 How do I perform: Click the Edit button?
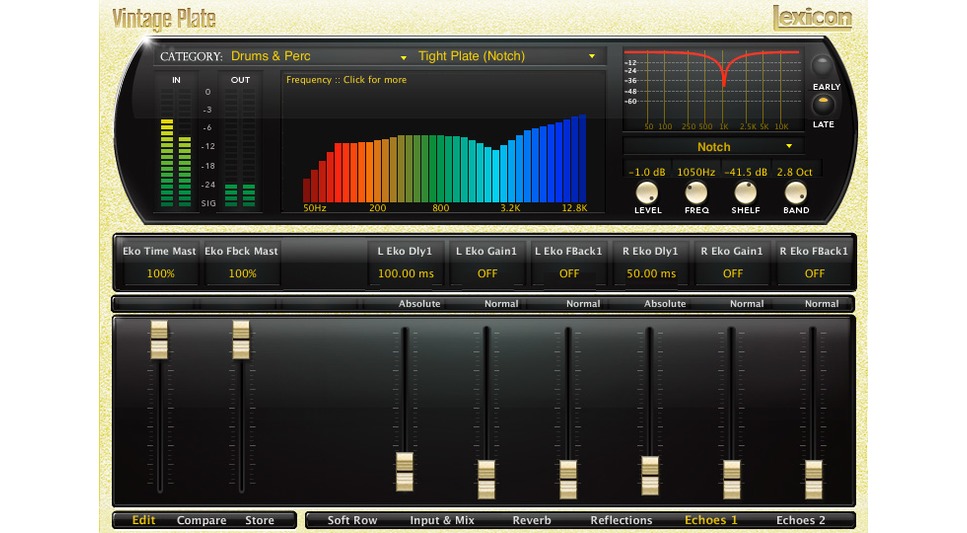[144, 520]
